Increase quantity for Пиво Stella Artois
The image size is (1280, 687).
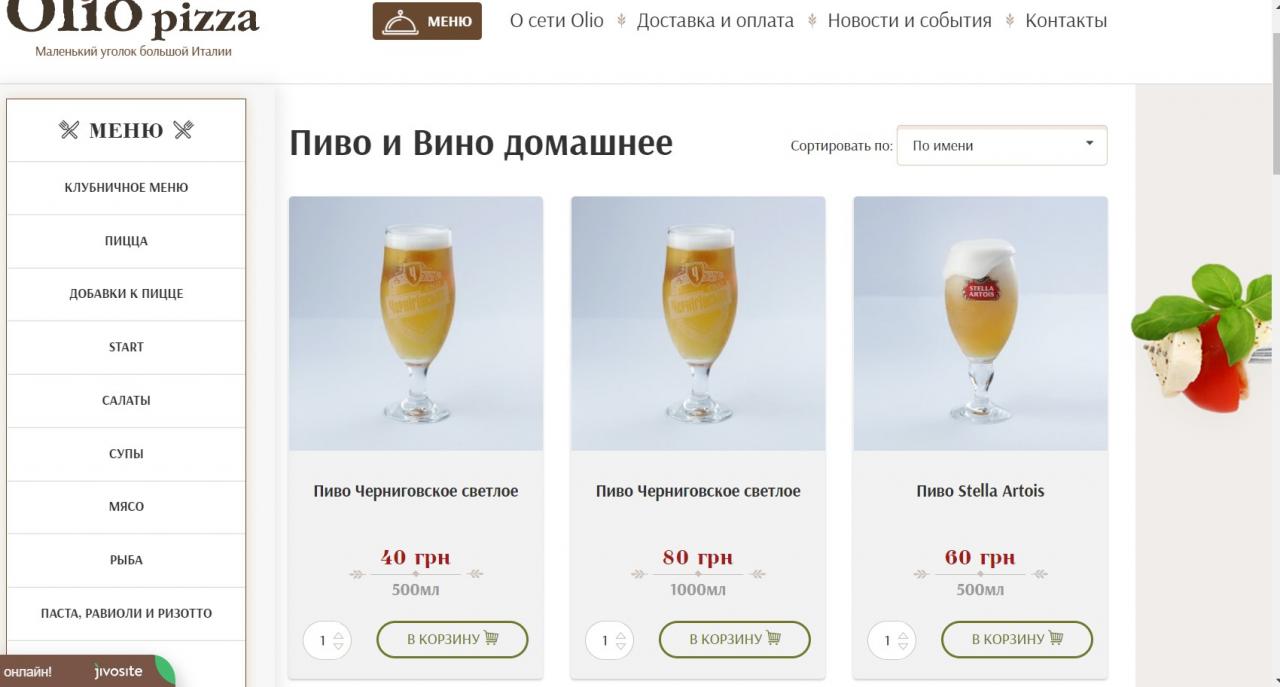click(x=903, y=634)
